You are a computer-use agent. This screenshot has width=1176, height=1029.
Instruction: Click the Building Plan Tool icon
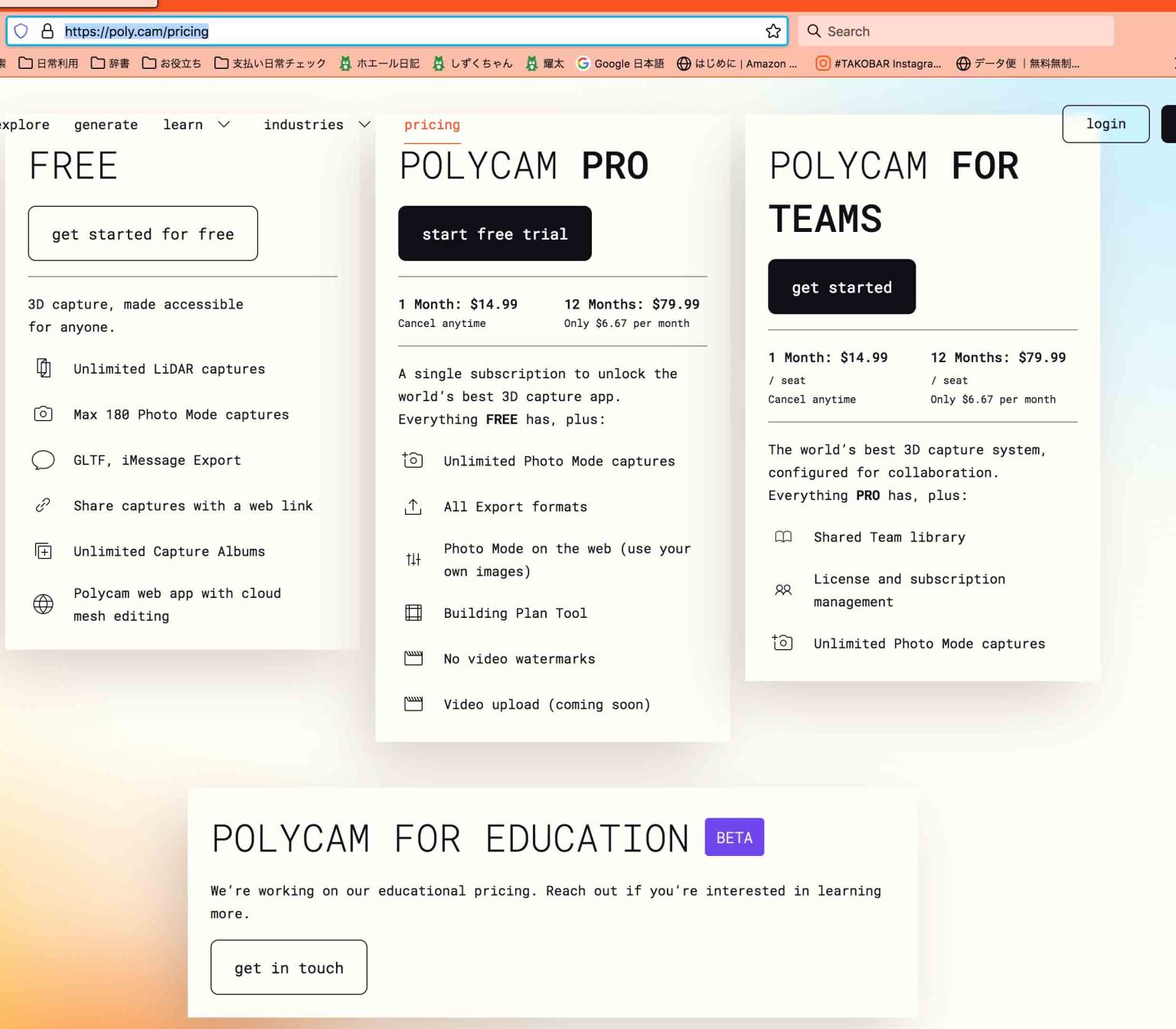coord(413,612)
